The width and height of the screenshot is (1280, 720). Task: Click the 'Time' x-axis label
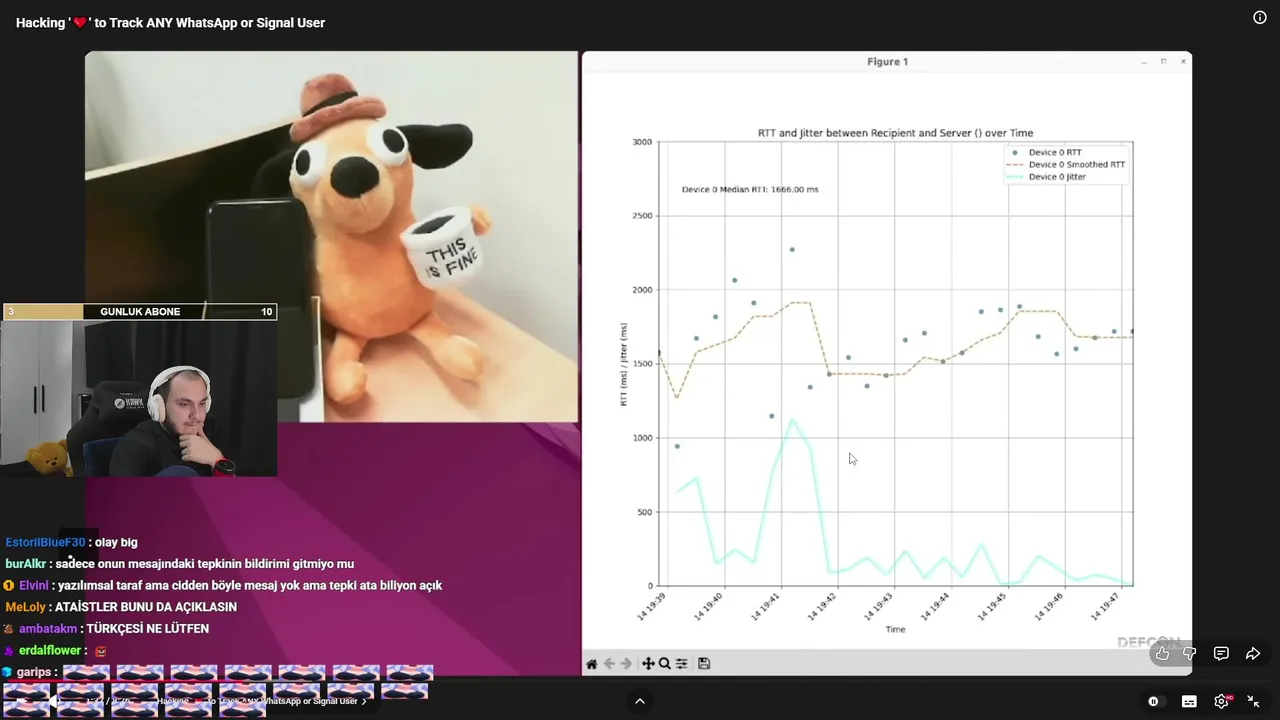coord(895,629)
